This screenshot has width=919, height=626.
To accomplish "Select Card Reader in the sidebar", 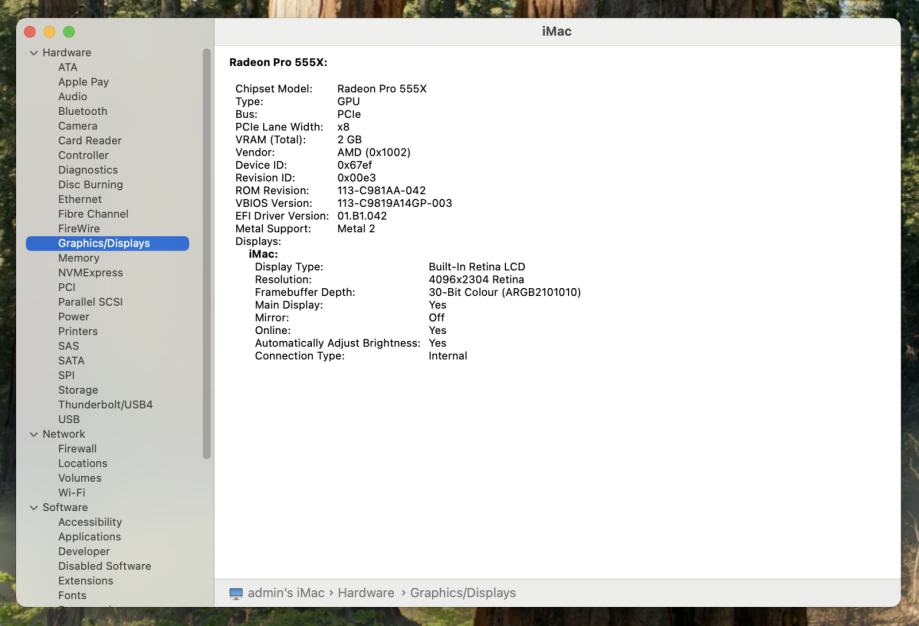I will [90, 141].
